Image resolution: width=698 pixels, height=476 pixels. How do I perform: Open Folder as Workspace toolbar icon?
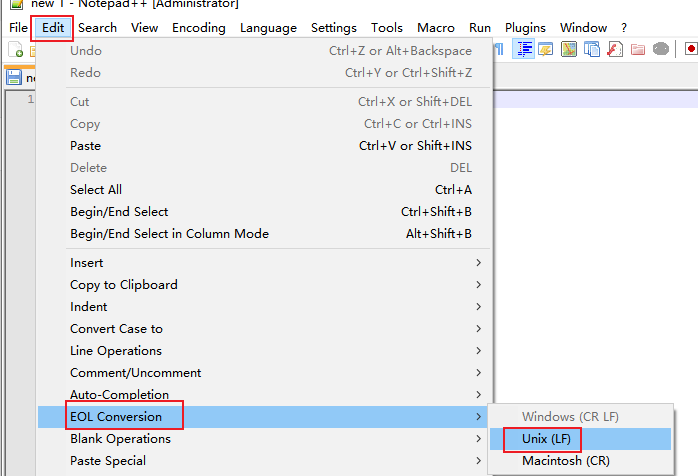point(638,49)
